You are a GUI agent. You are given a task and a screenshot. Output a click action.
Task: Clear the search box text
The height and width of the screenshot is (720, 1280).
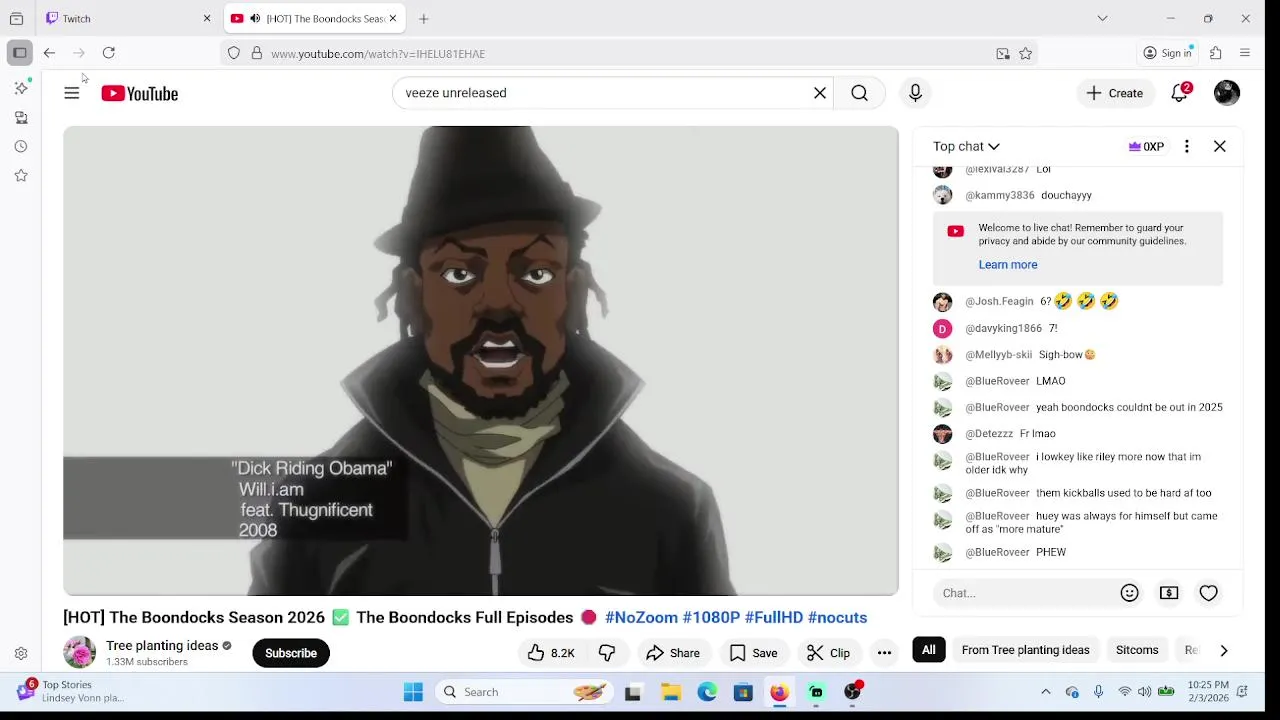coord(820,93)
